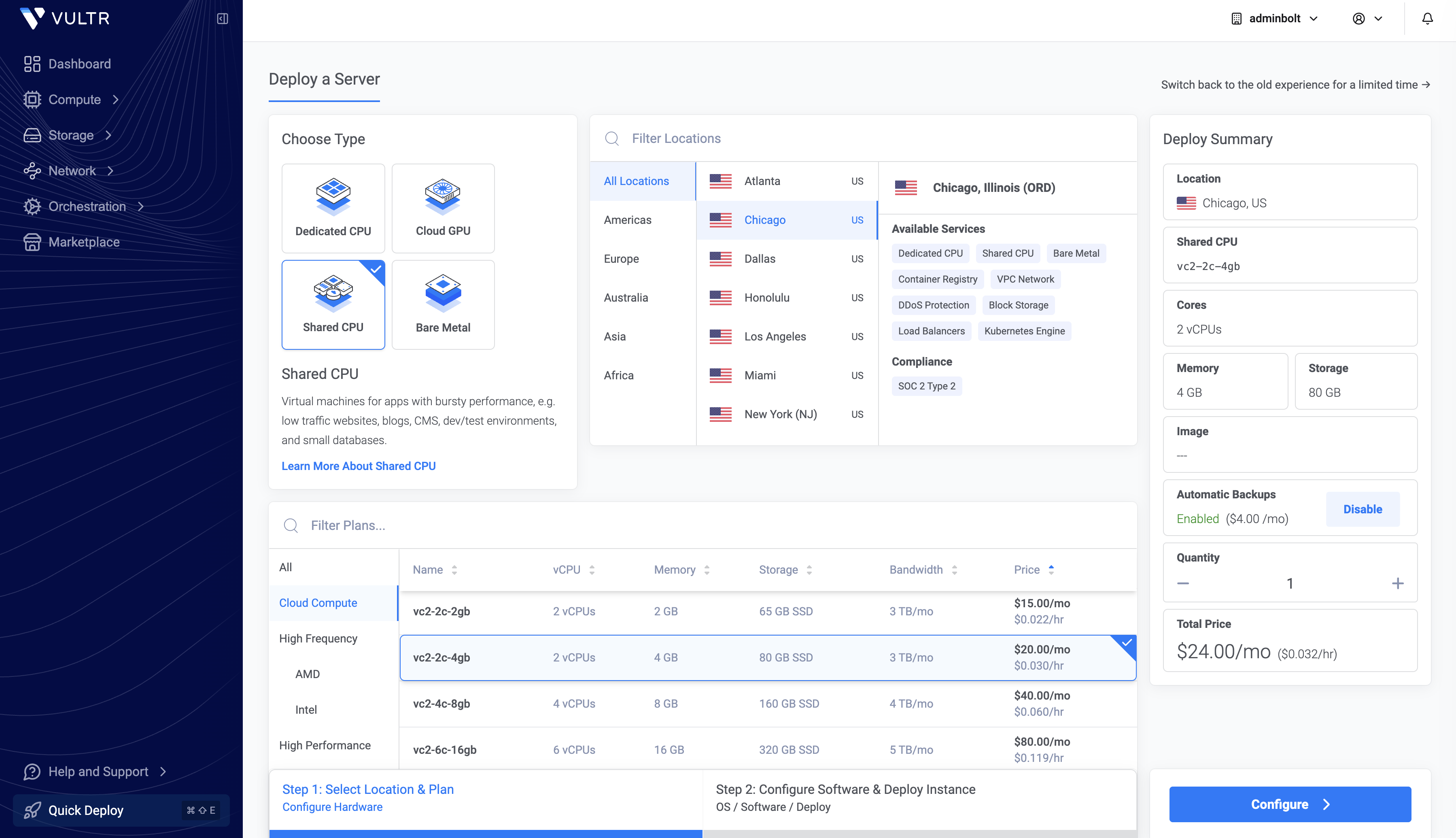The width and height of the screenshot is (1456, 838).
Task: Select AMD plan subcategory
Action: tap(334, 674)
